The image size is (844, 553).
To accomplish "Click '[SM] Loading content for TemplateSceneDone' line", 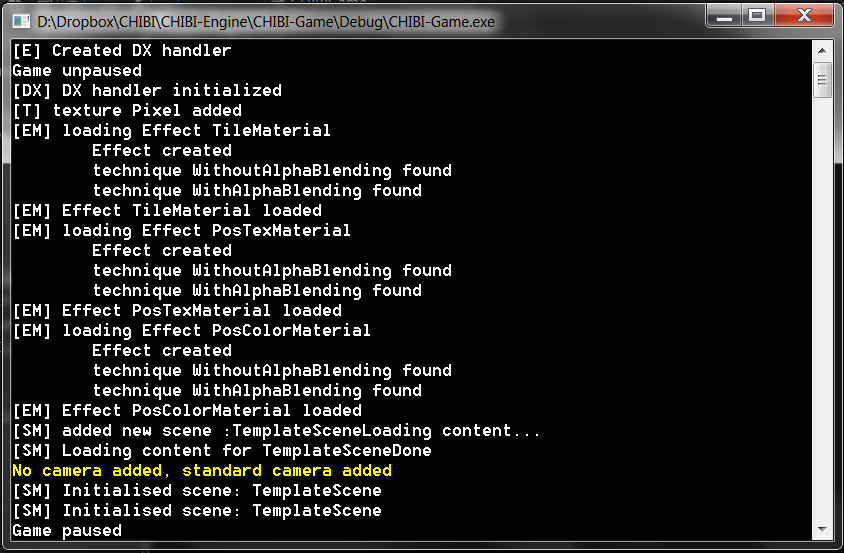I will 222,451.
